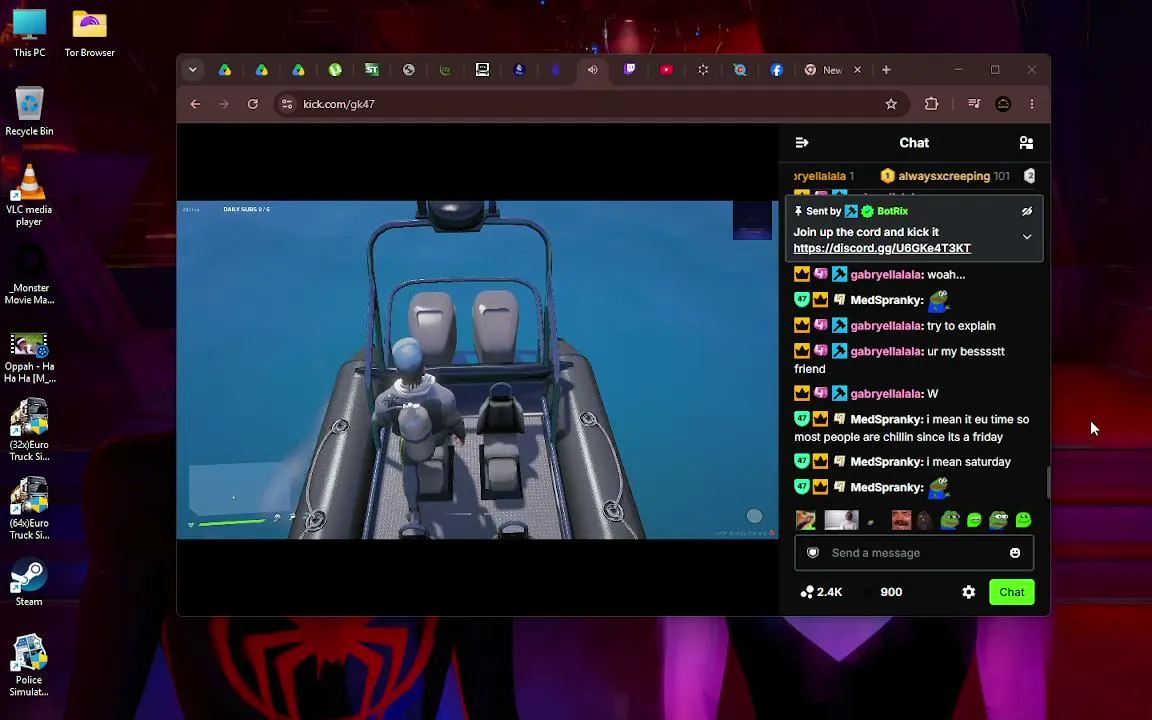Viewport: 1152px width, 720px height.
Task: Click the green Chat send button
Action: [x=1011, y=592]
